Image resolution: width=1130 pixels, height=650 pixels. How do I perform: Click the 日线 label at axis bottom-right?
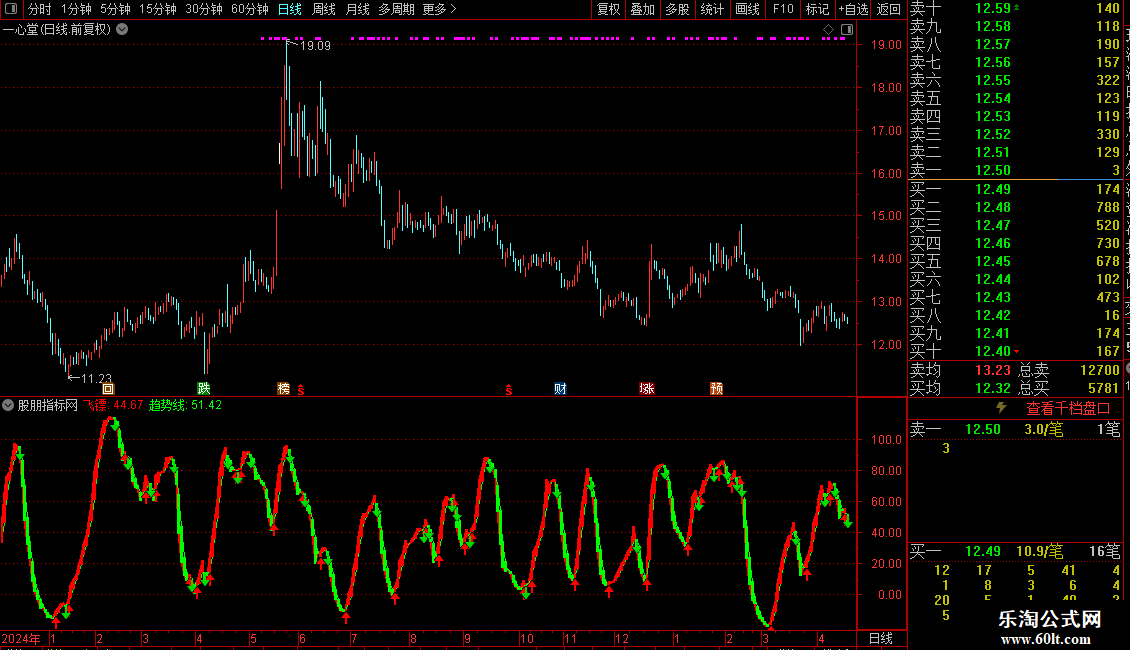click(x=881, y=638)
